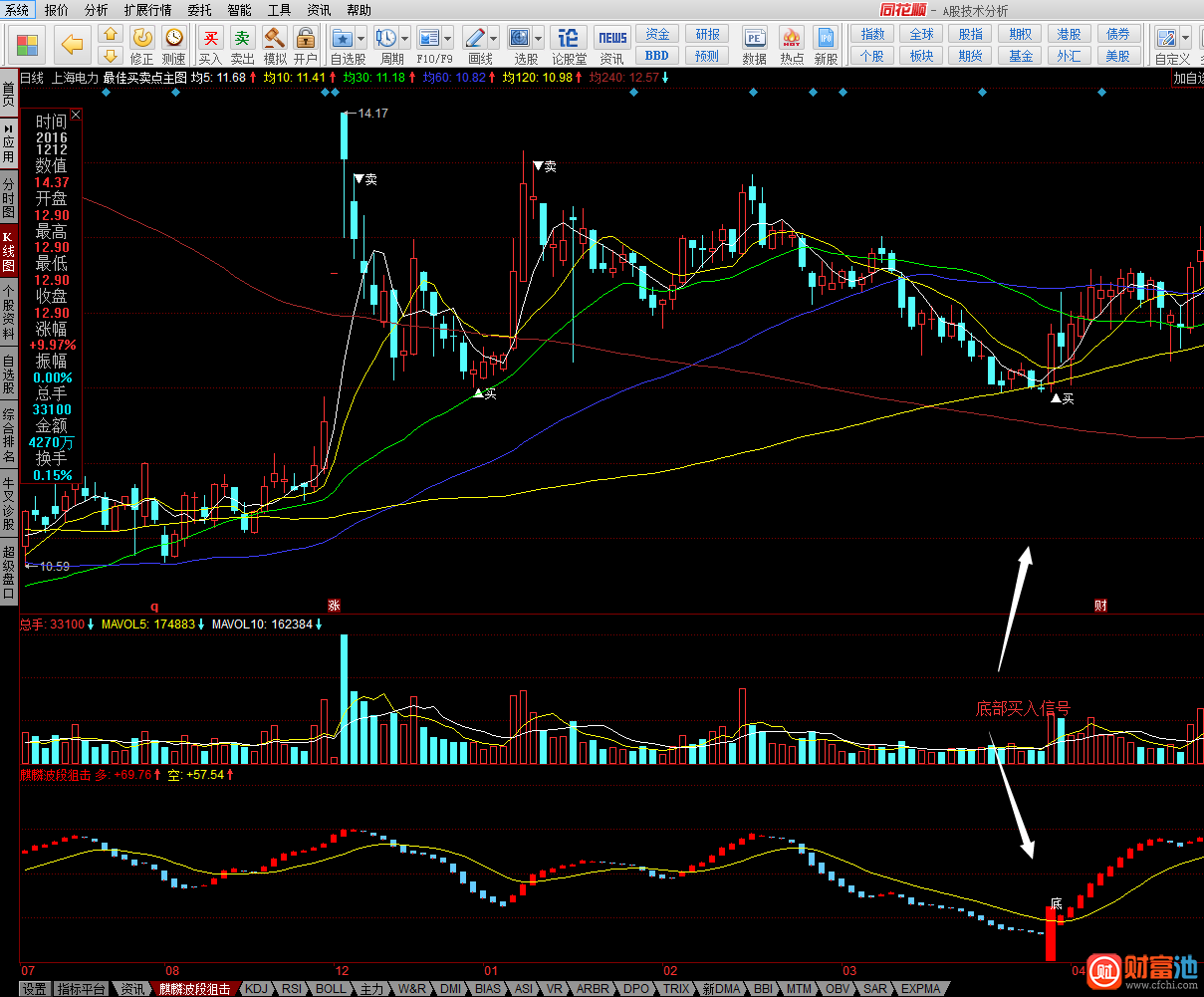Expand the F10/F9 dropdown arrow
This screenshot has width=1204, height=997.
[x=448, y=39]
